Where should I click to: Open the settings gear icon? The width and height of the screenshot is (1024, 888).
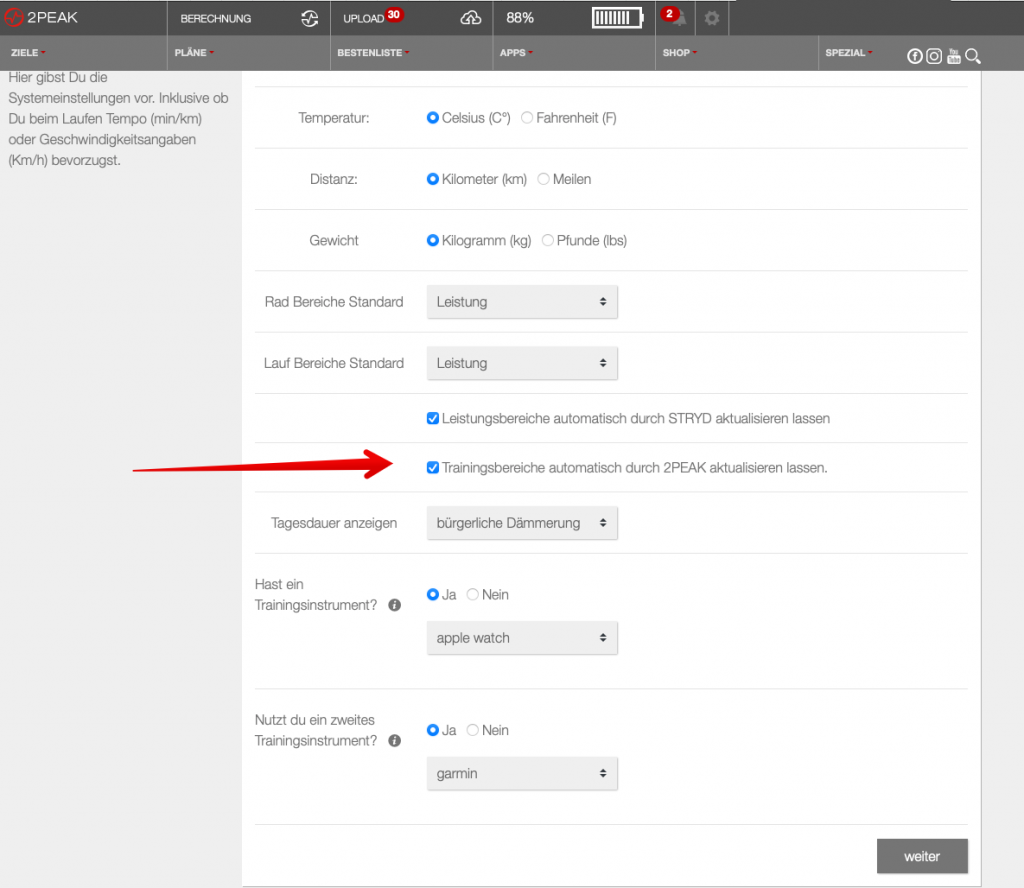click(x=712, y=18)
